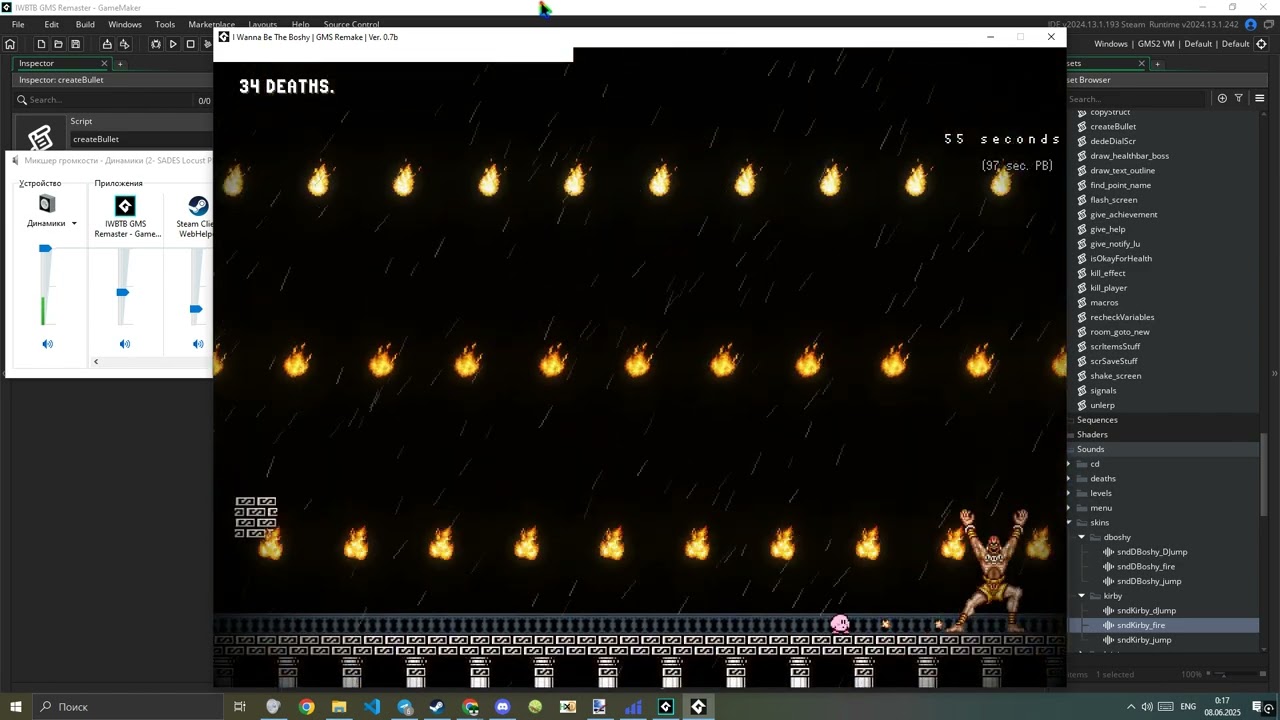Collapse the dboshy skins folder

(1082, 537)
